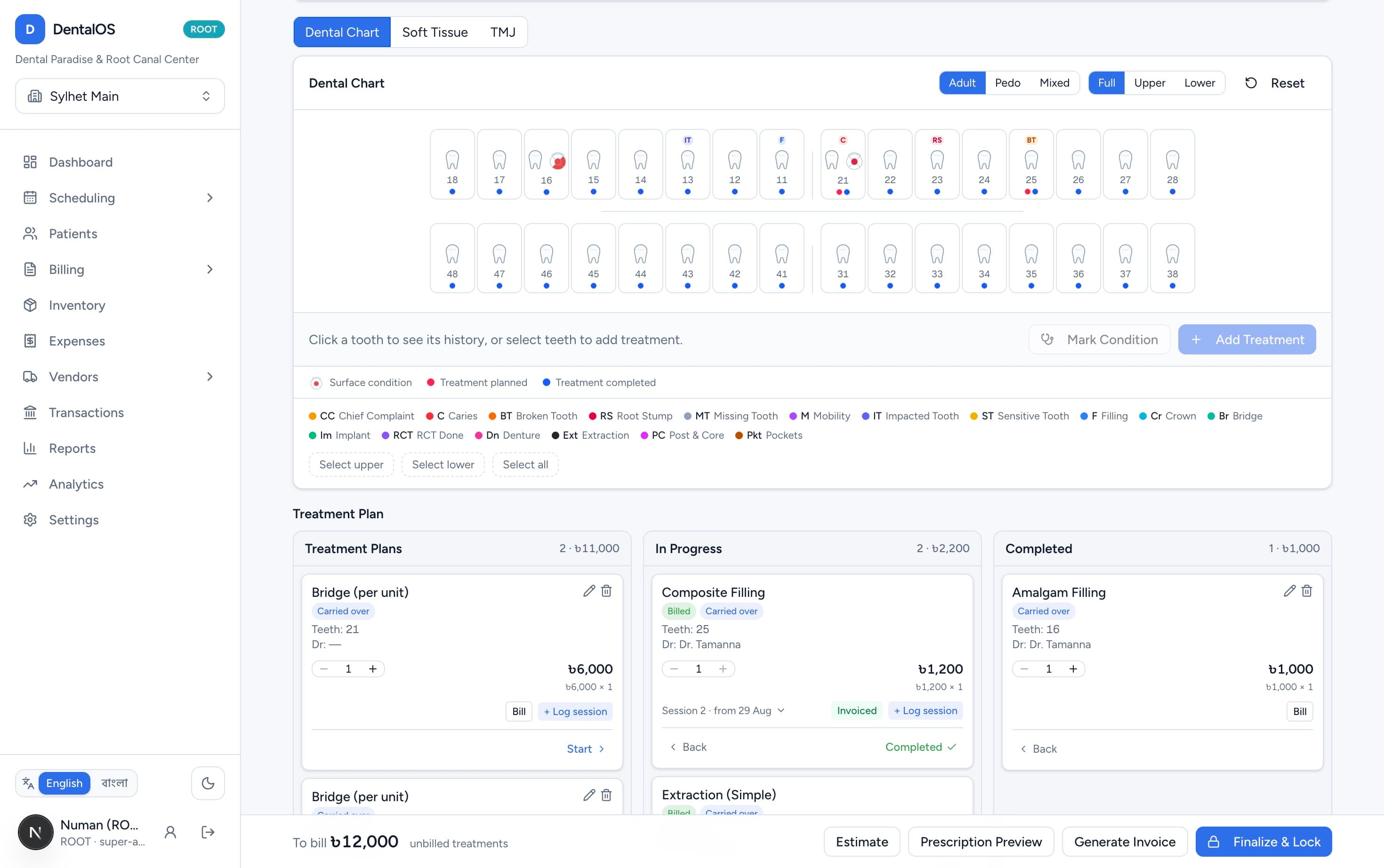The image size is (1384, 868).
Task: Switch dentition to Pedo
Action: coord(1007,83)
